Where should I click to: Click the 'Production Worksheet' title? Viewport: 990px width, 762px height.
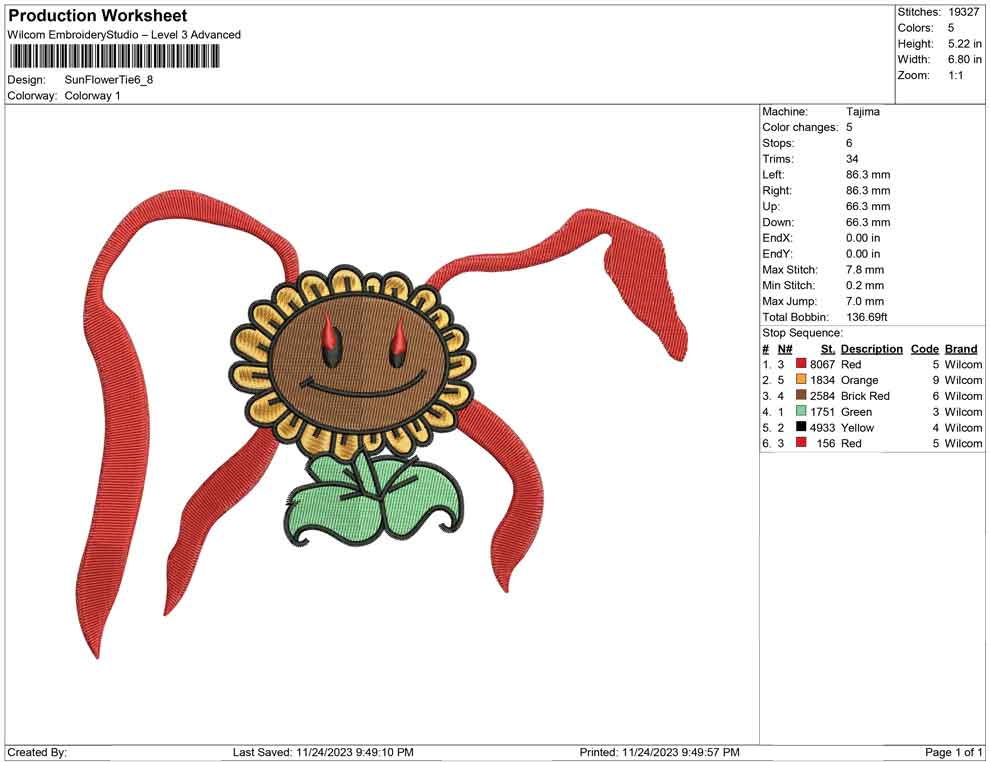(98, 16)
